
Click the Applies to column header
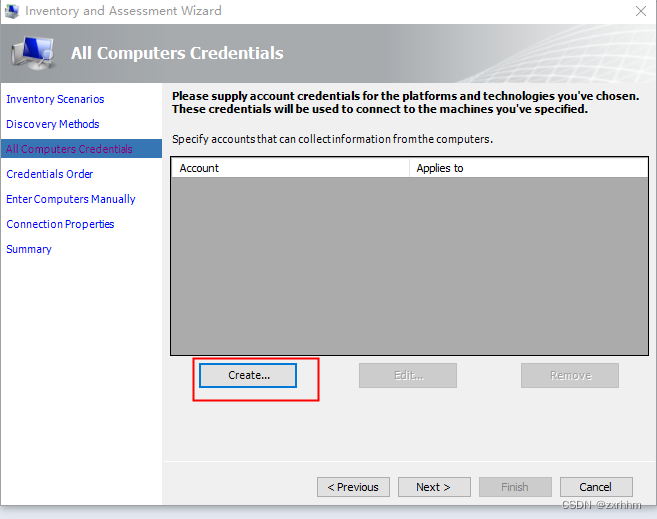tap(528, 168)
